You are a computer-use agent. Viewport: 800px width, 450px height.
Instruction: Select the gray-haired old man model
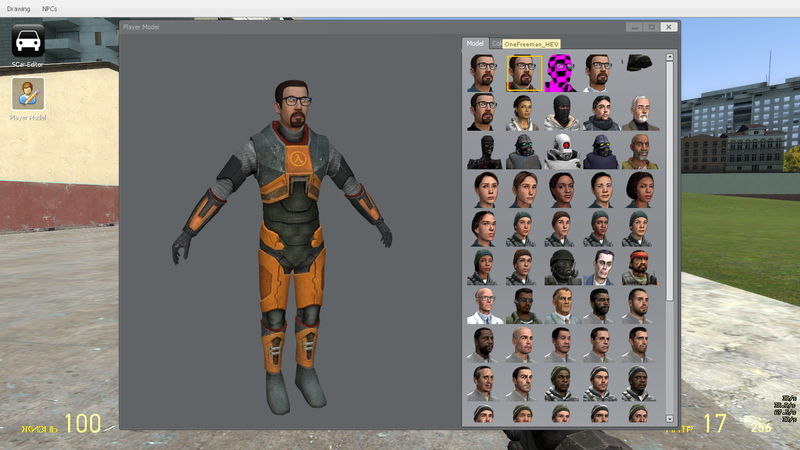641,112
